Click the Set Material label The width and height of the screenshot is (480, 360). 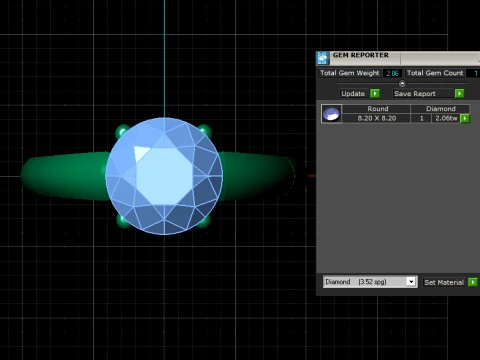(444, 282)
